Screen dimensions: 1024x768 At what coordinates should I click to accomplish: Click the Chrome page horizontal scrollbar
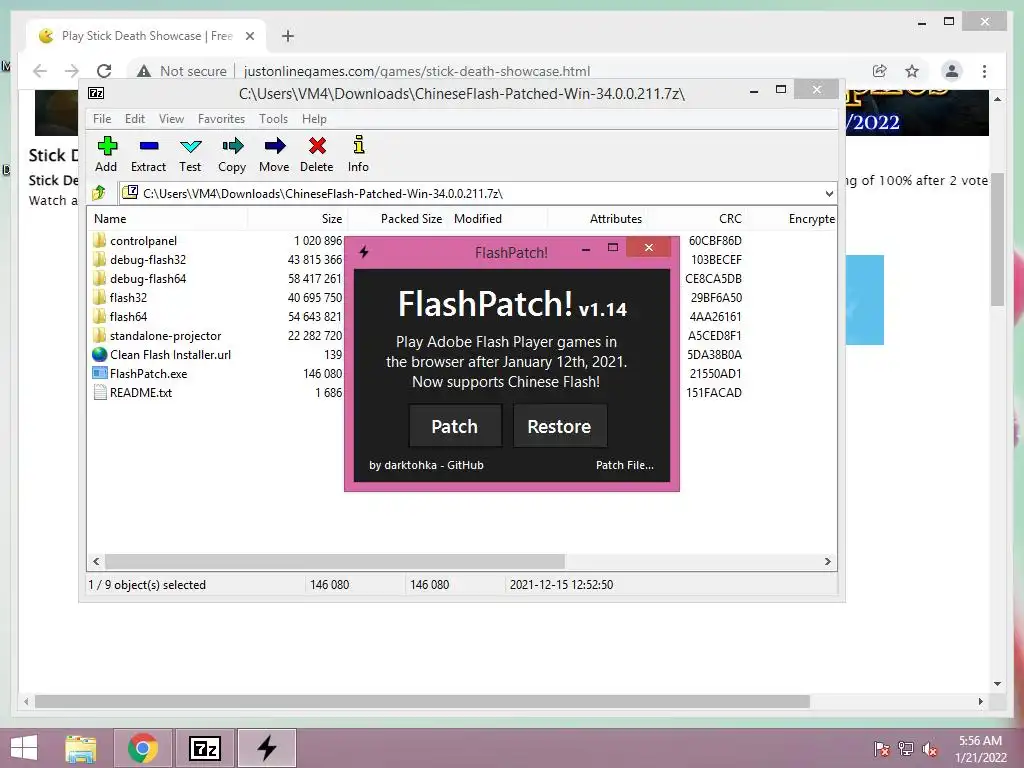click(x=422, y=701)
